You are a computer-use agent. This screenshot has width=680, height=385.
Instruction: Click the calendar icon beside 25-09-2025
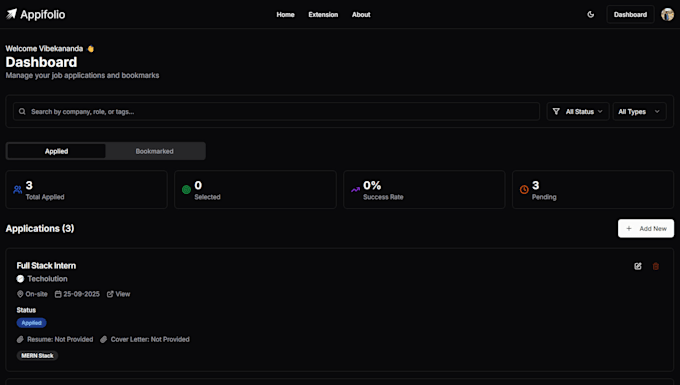58,294
